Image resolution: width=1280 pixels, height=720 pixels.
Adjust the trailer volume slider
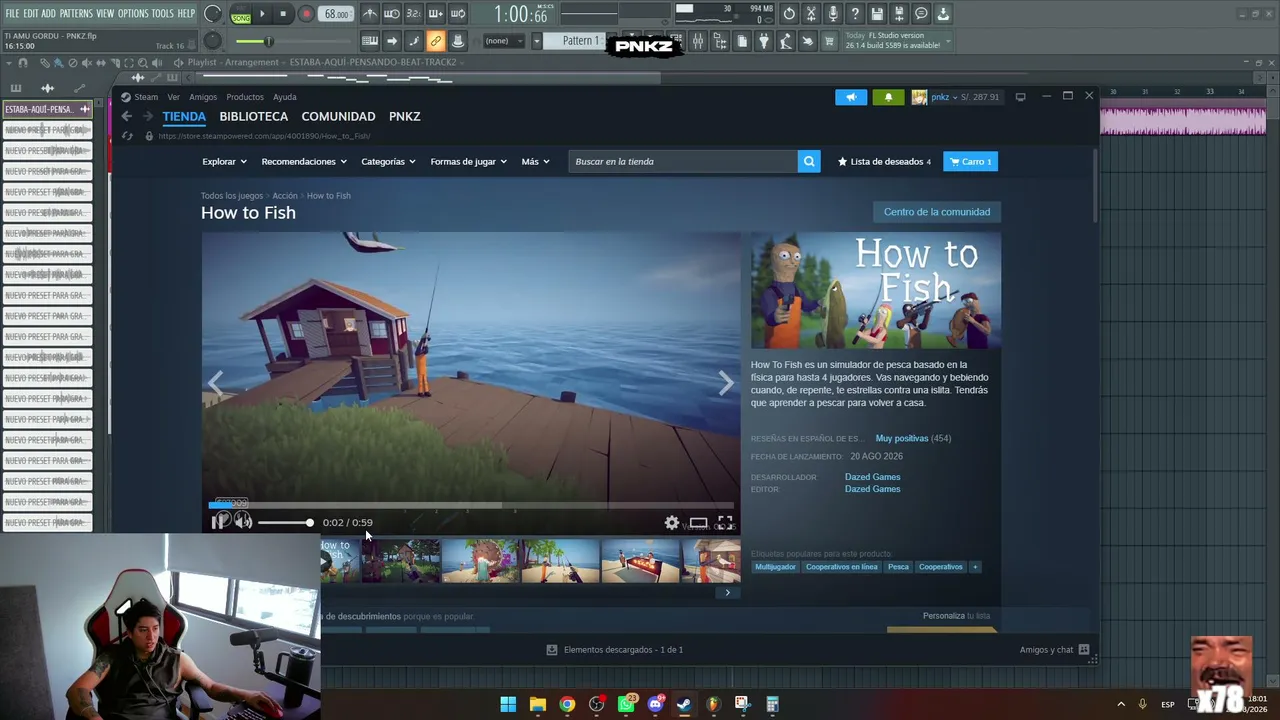pyautogui.click(x=285, y=522)
